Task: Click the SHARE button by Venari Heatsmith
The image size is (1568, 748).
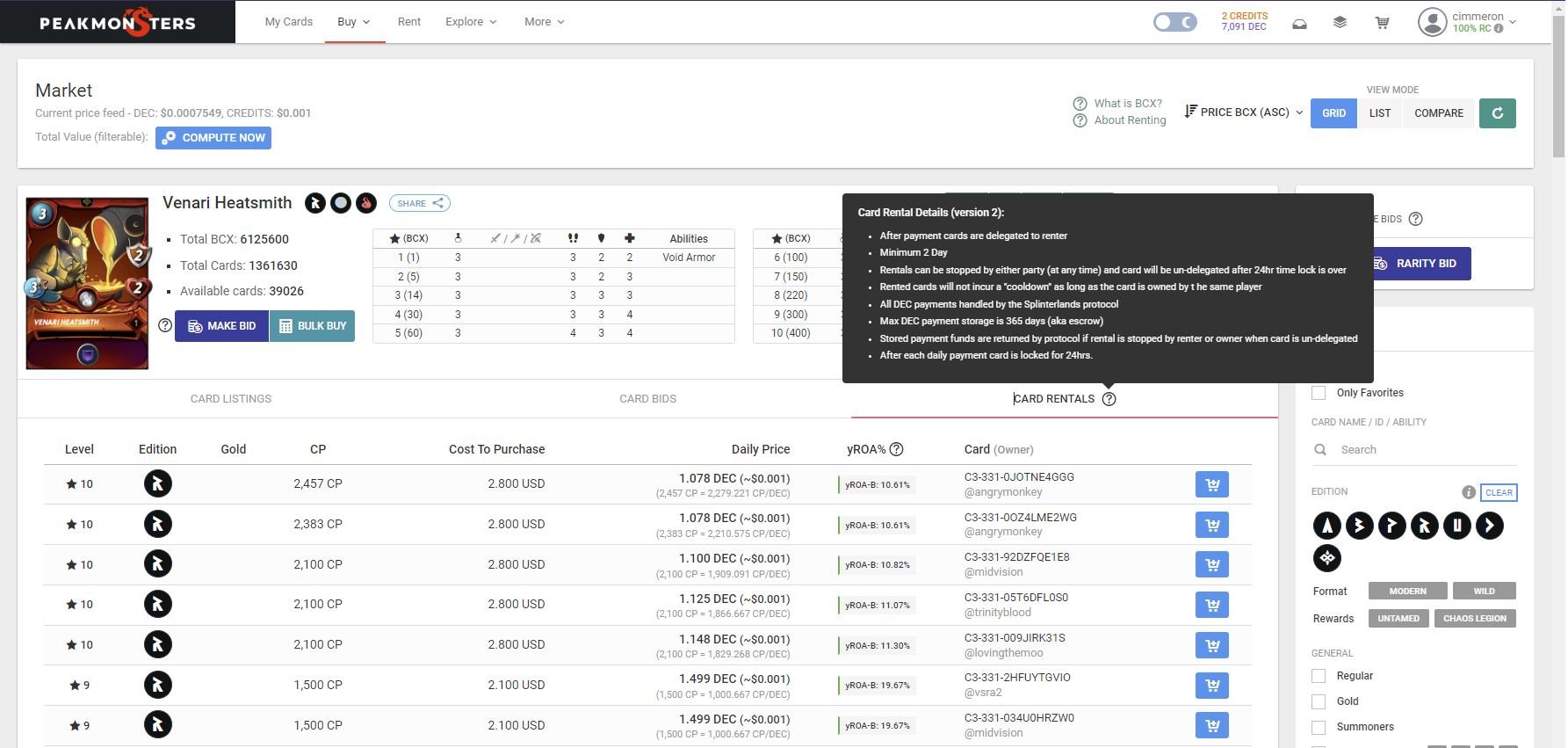Action: [x=420, y=203]
